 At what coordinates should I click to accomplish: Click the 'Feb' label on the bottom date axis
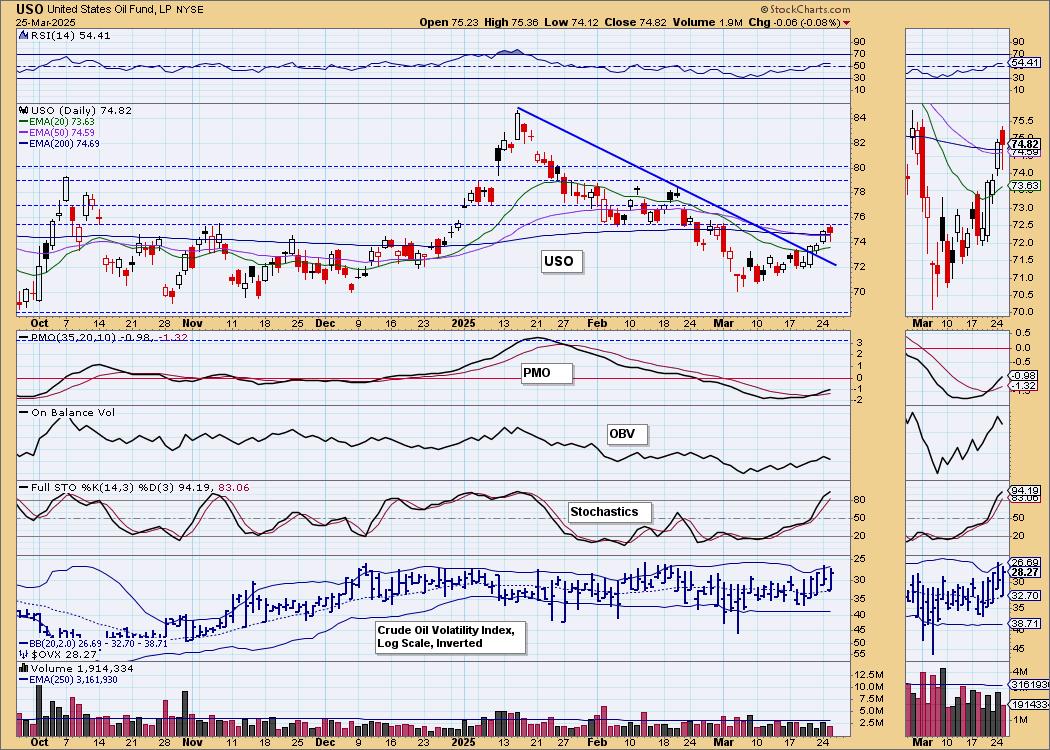click(597, 743)
